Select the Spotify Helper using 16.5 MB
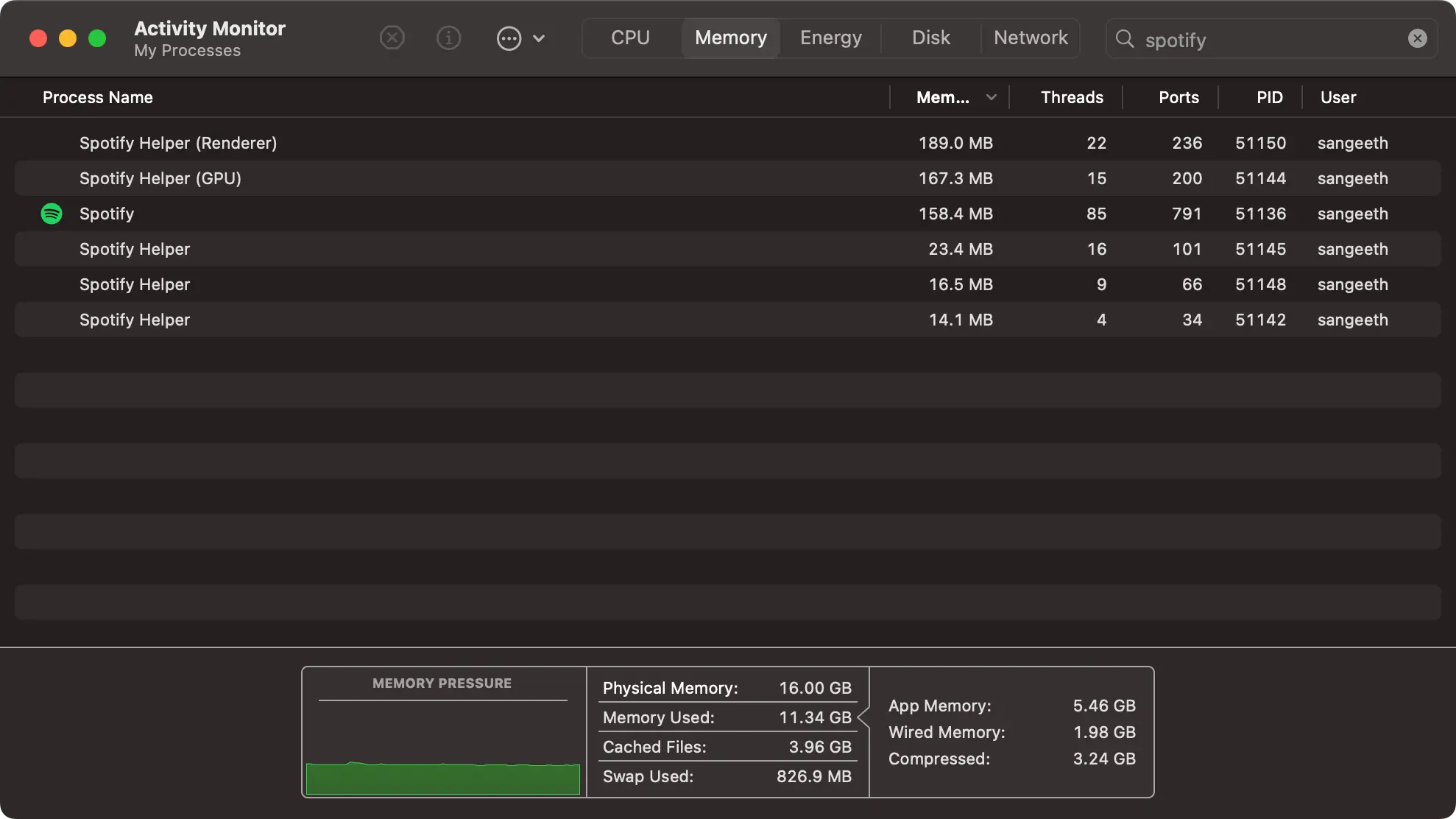Screen dimensions: 1456x819 point(727,284)
